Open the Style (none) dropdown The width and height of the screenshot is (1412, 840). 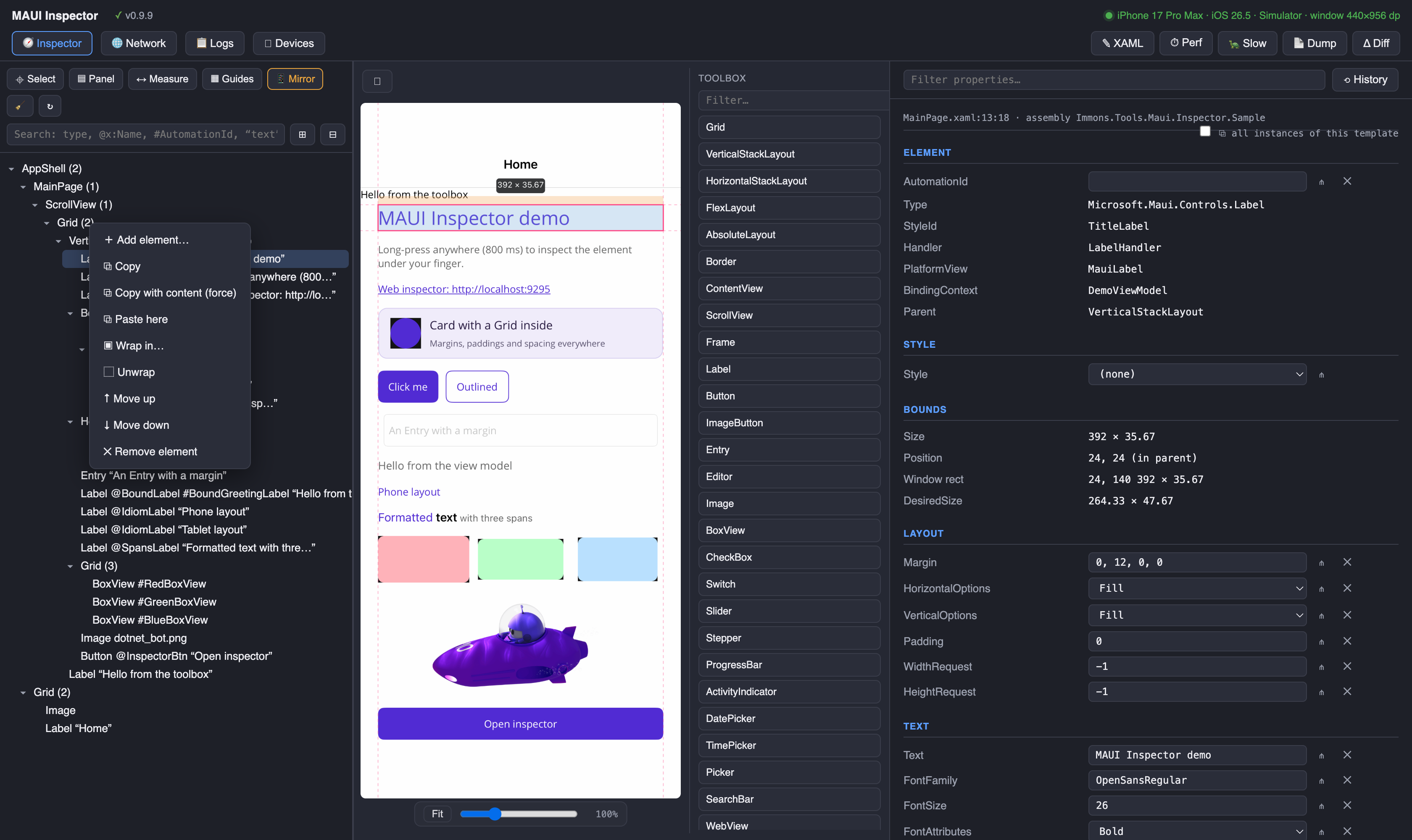1197,374
